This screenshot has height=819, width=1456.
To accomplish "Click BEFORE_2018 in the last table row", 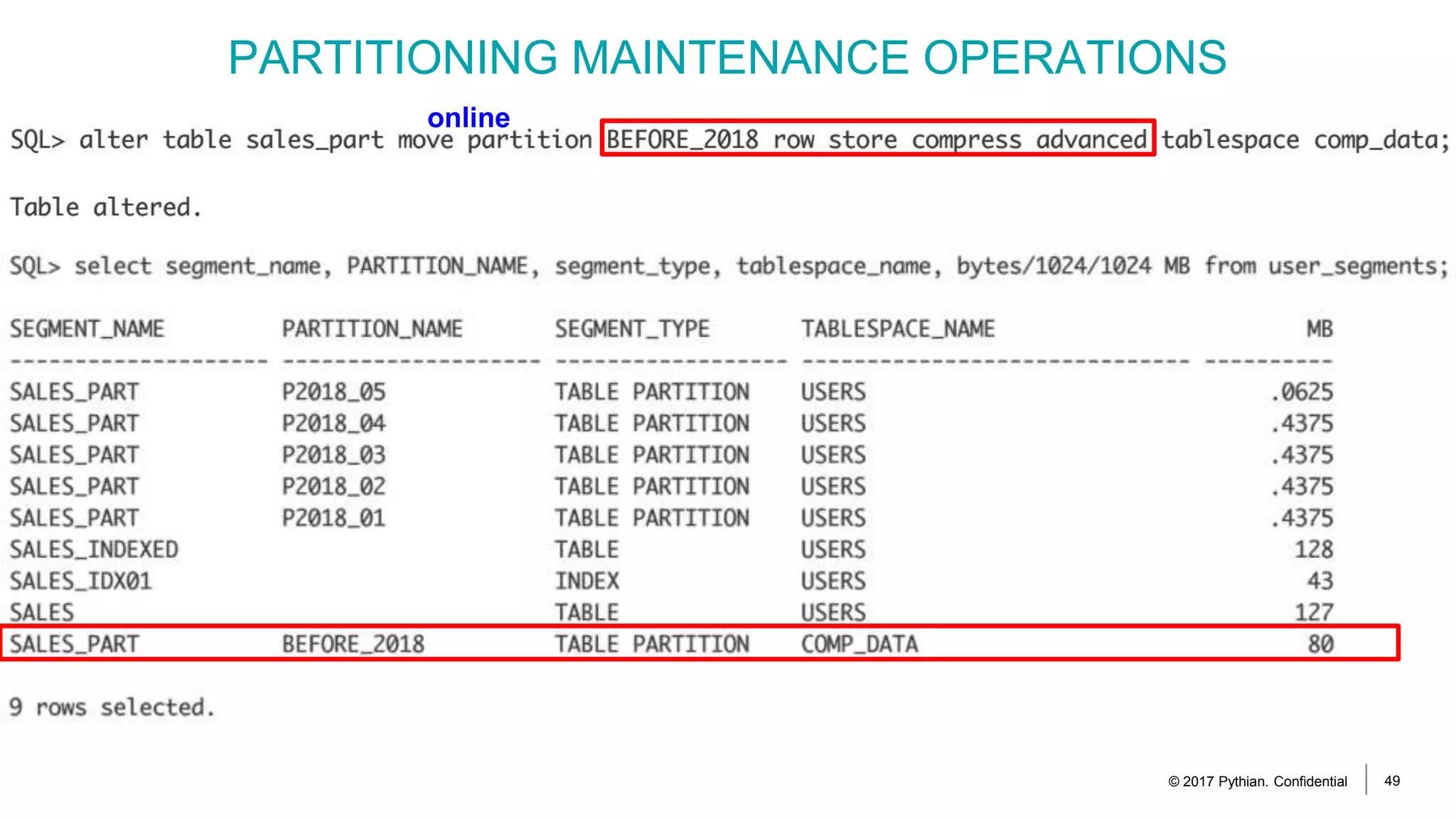I will [353, 644].
